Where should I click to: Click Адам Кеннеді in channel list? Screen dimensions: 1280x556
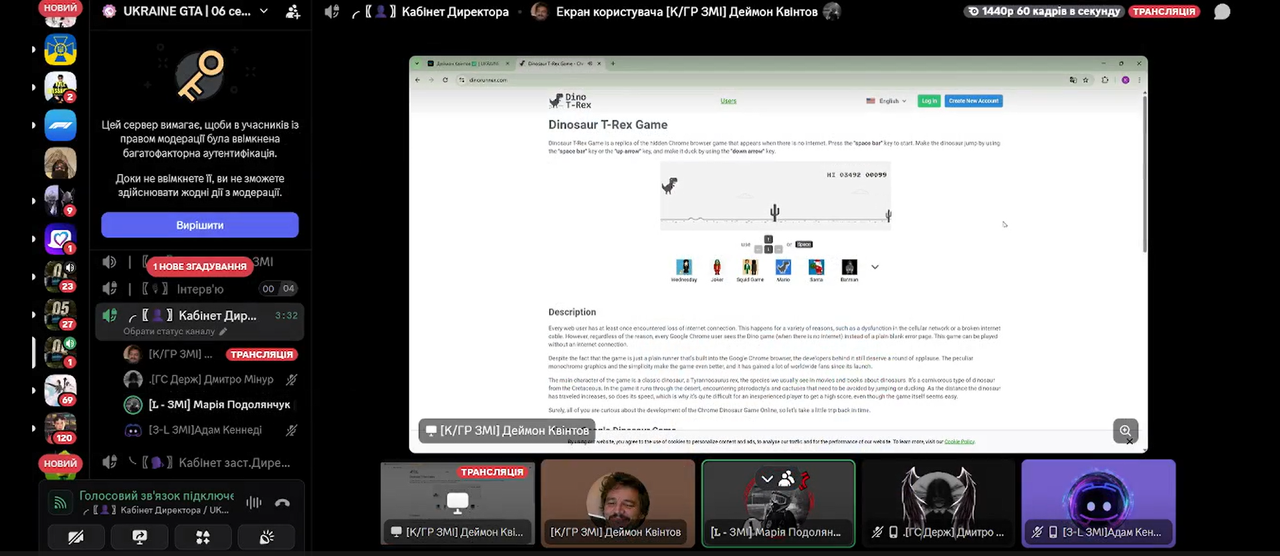point(211,430)
